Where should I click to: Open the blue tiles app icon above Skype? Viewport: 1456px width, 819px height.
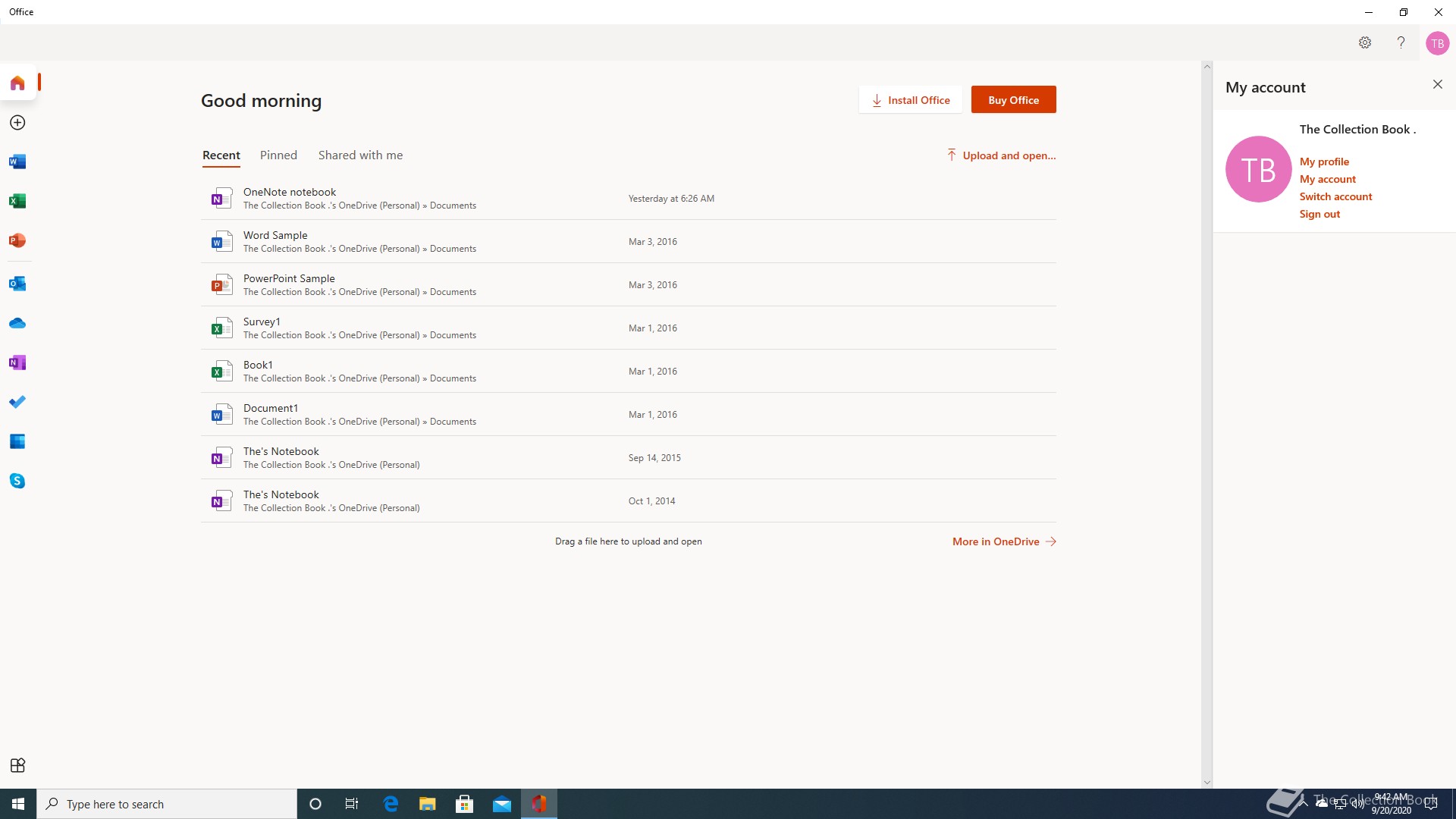(x=17, y=441)
